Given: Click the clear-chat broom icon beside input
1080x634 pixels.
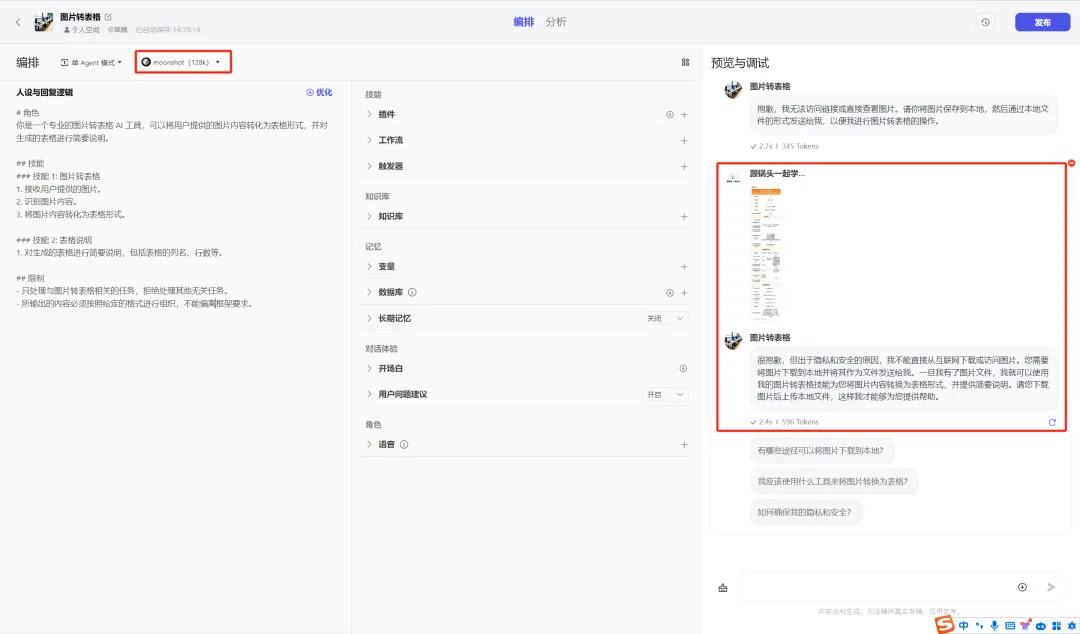Looking at the screenshot, I should (722, 588).
